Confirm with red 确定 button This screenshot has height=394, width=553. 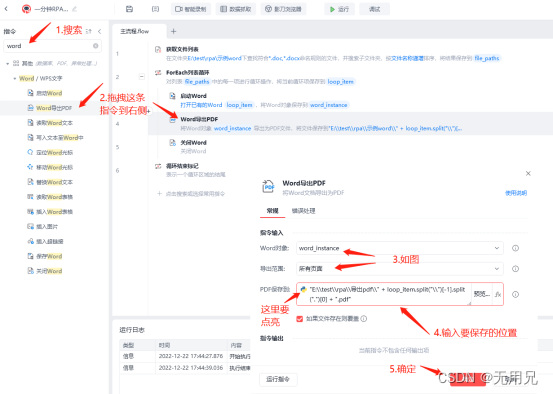[x=468, y=379]
